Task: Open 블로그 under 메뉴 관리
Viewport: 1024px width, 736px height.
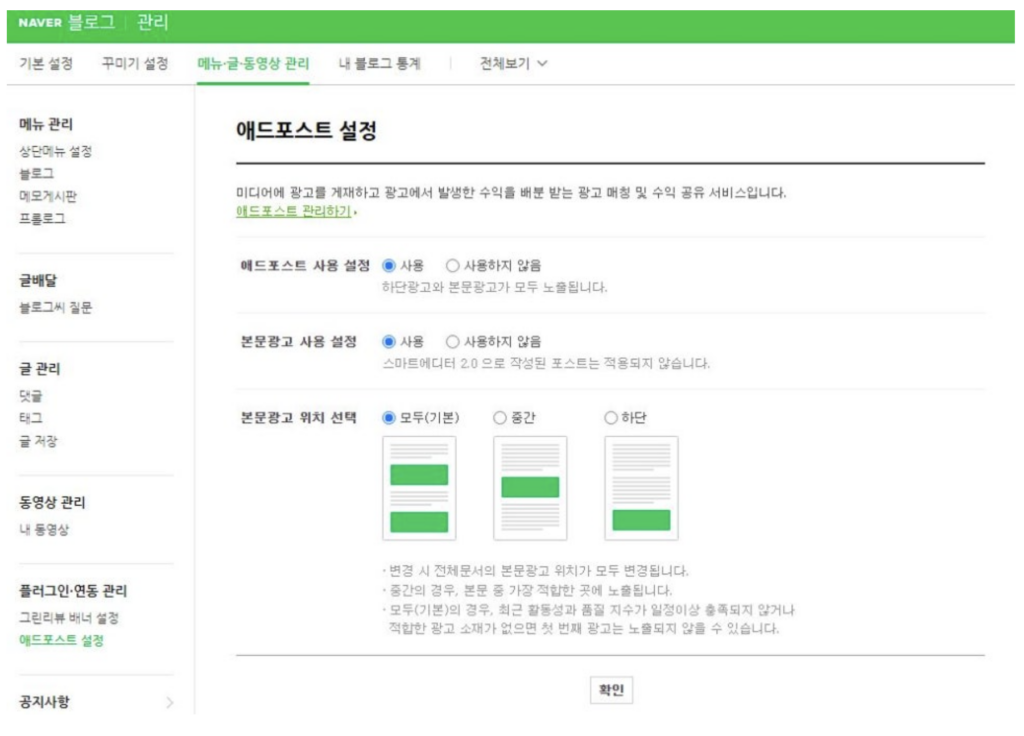Action: (x=37, y=174)
